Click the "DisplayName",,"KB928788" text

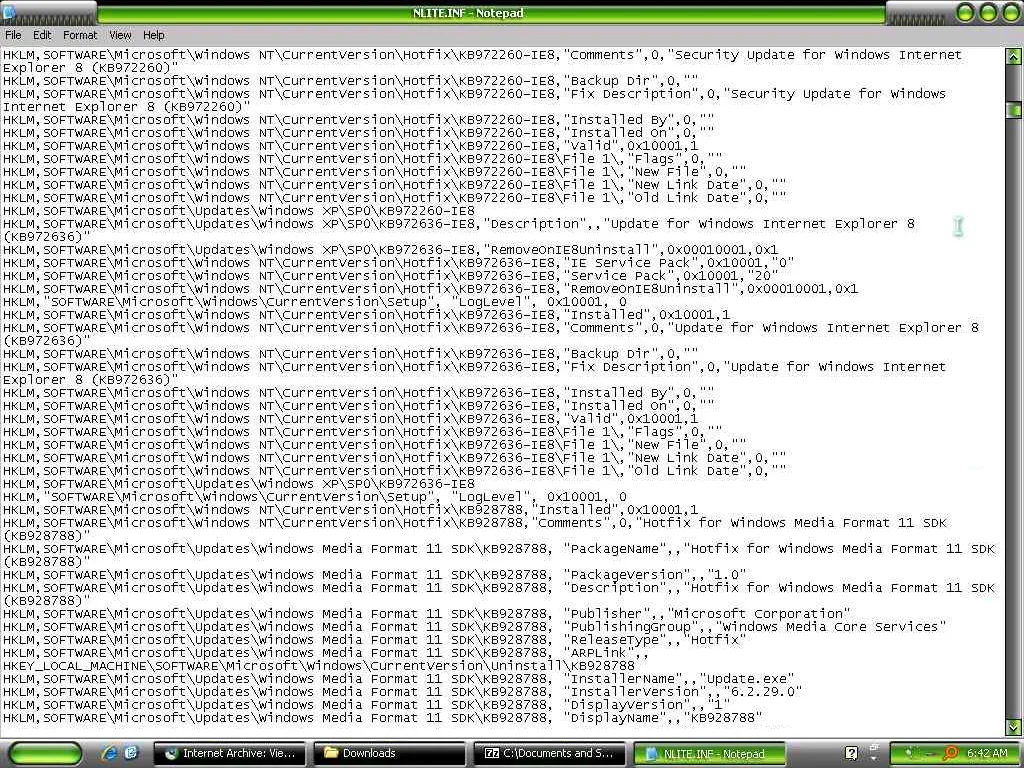click(663, 718)
